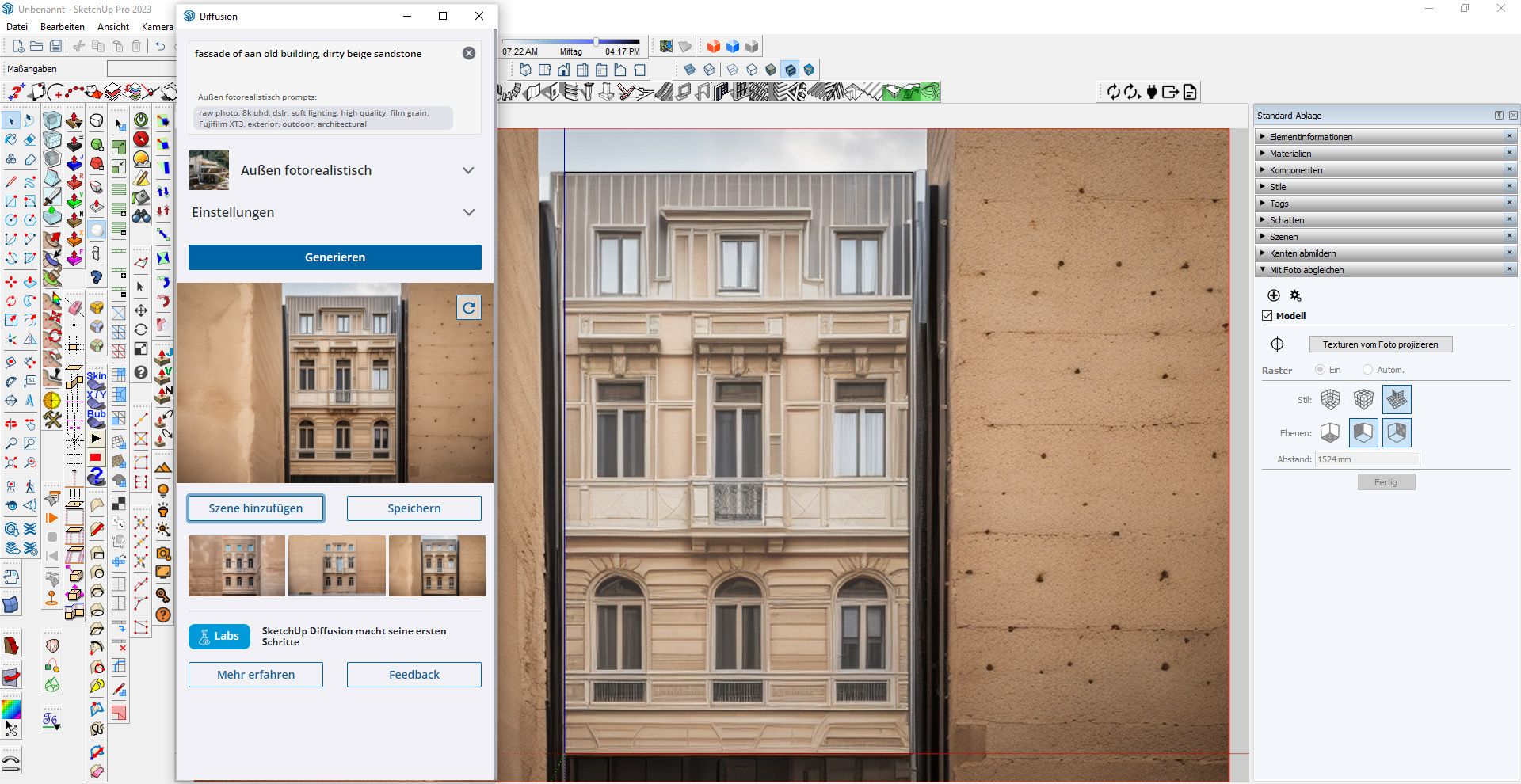Open the Bearbeiten menu
This screenshot has width=1521, height=784.
62,27
